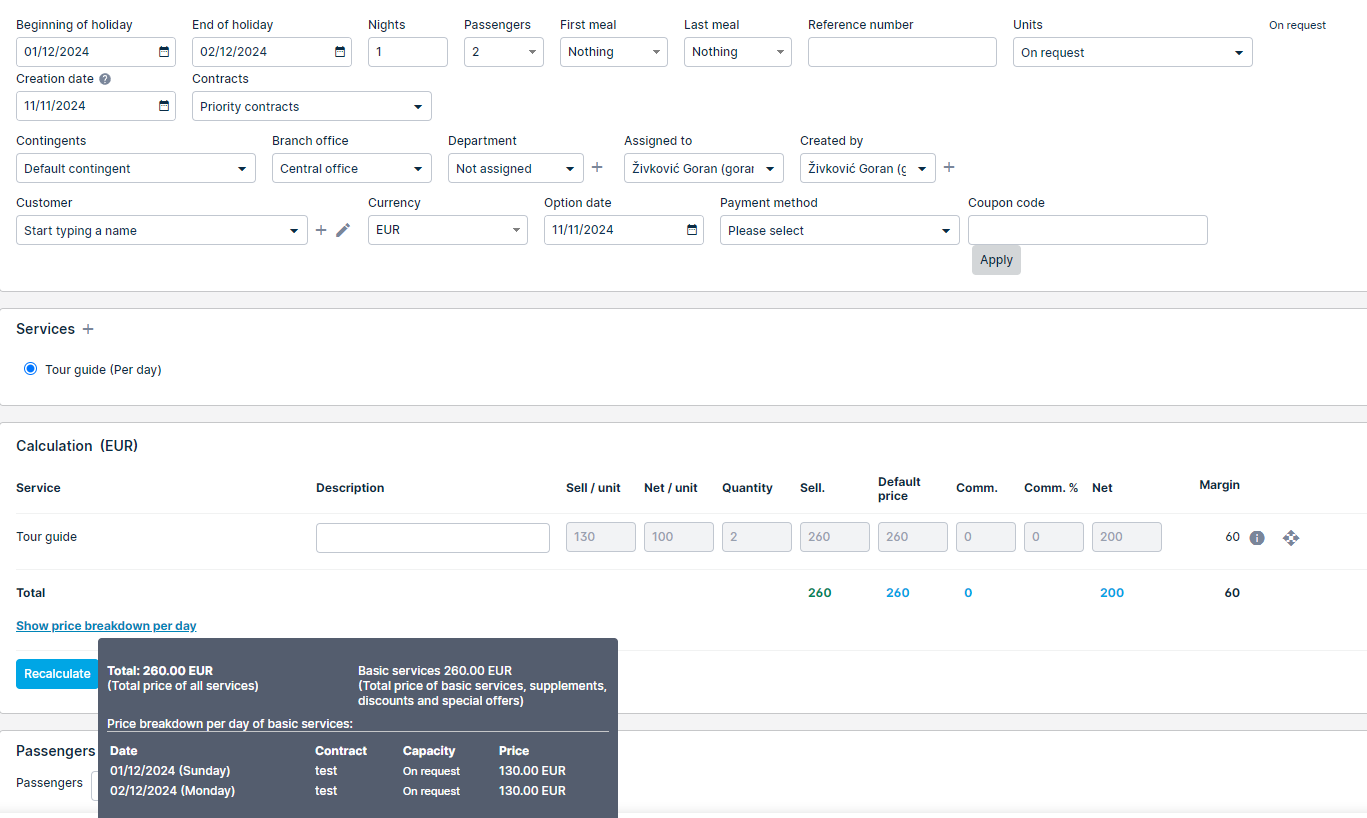1367x818 pixels.
Task: Click 'Basic services 260.00 EUR' text
Action: (435, 671)
